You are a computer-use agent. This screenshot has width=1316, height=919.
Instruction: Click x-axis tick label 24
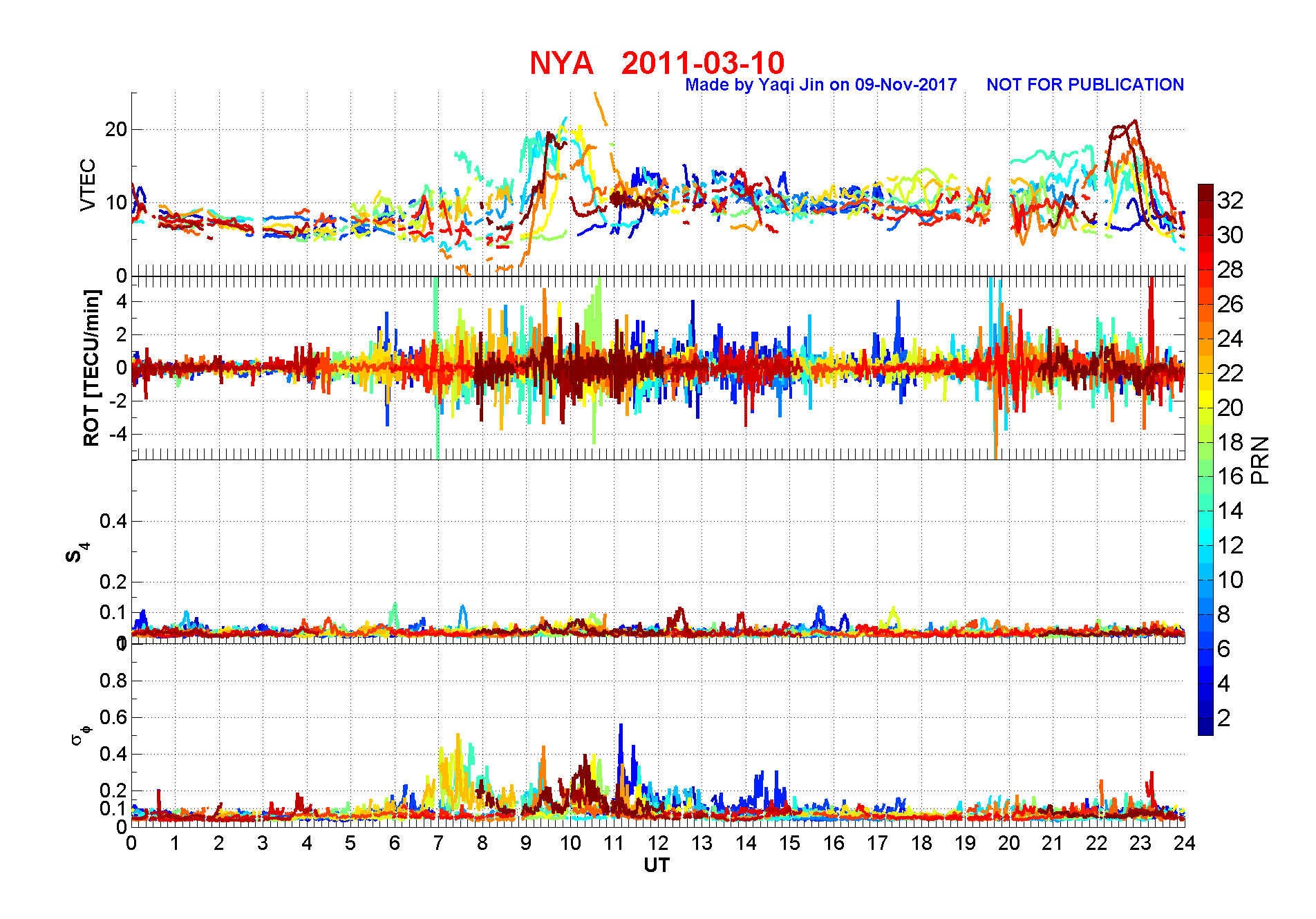(1184, 843)
